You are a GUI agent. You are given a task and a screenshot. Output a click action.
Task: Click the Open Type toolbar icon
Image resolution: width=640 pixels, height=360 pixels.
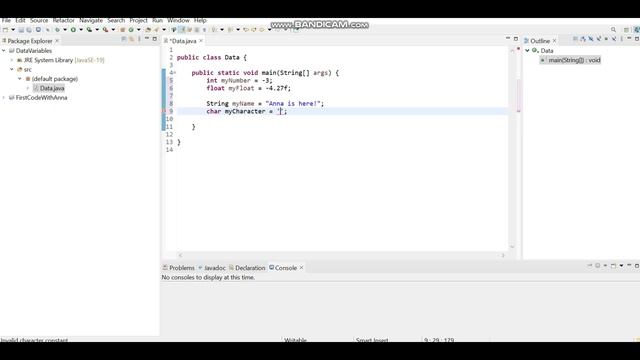tap(148, 30)
